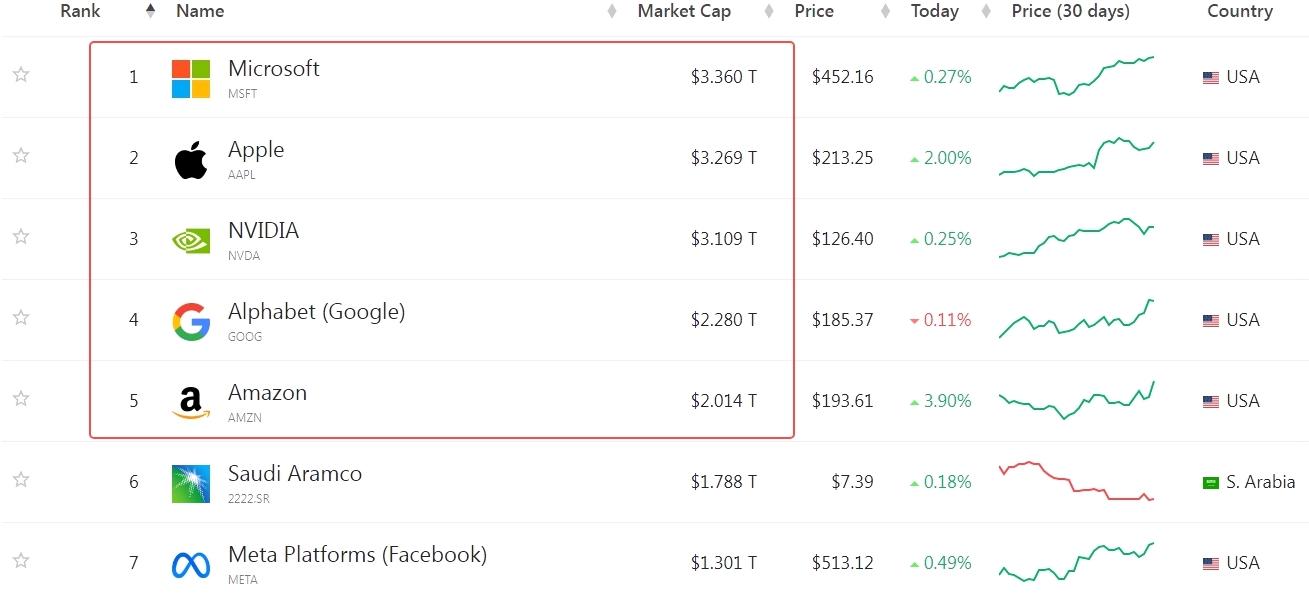
Task: Click the Apple 30-day price sparkline chart
Action: click(x=1076, y=158)
